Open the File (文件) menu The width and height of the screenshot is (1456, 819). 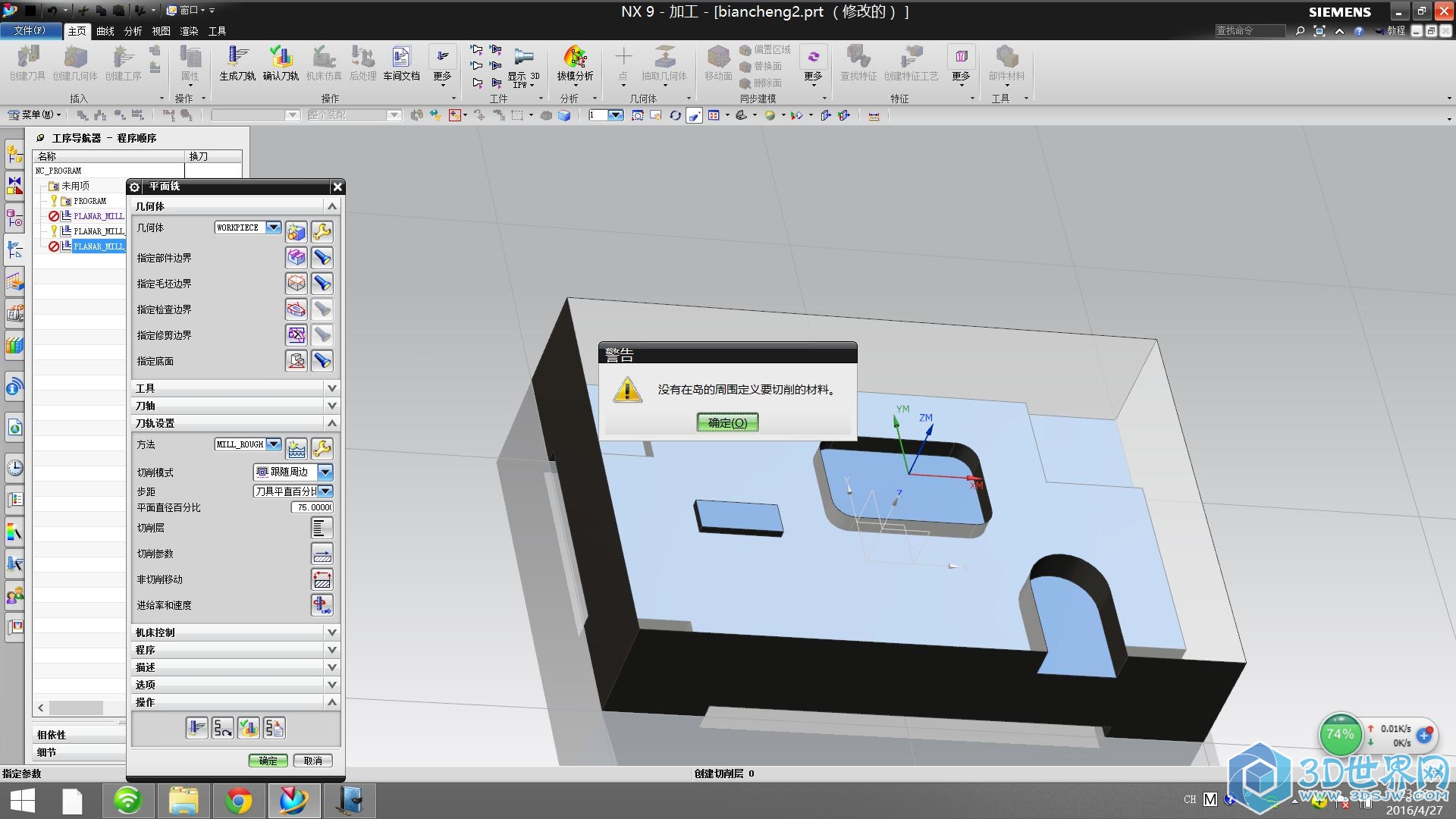(30, 30)
